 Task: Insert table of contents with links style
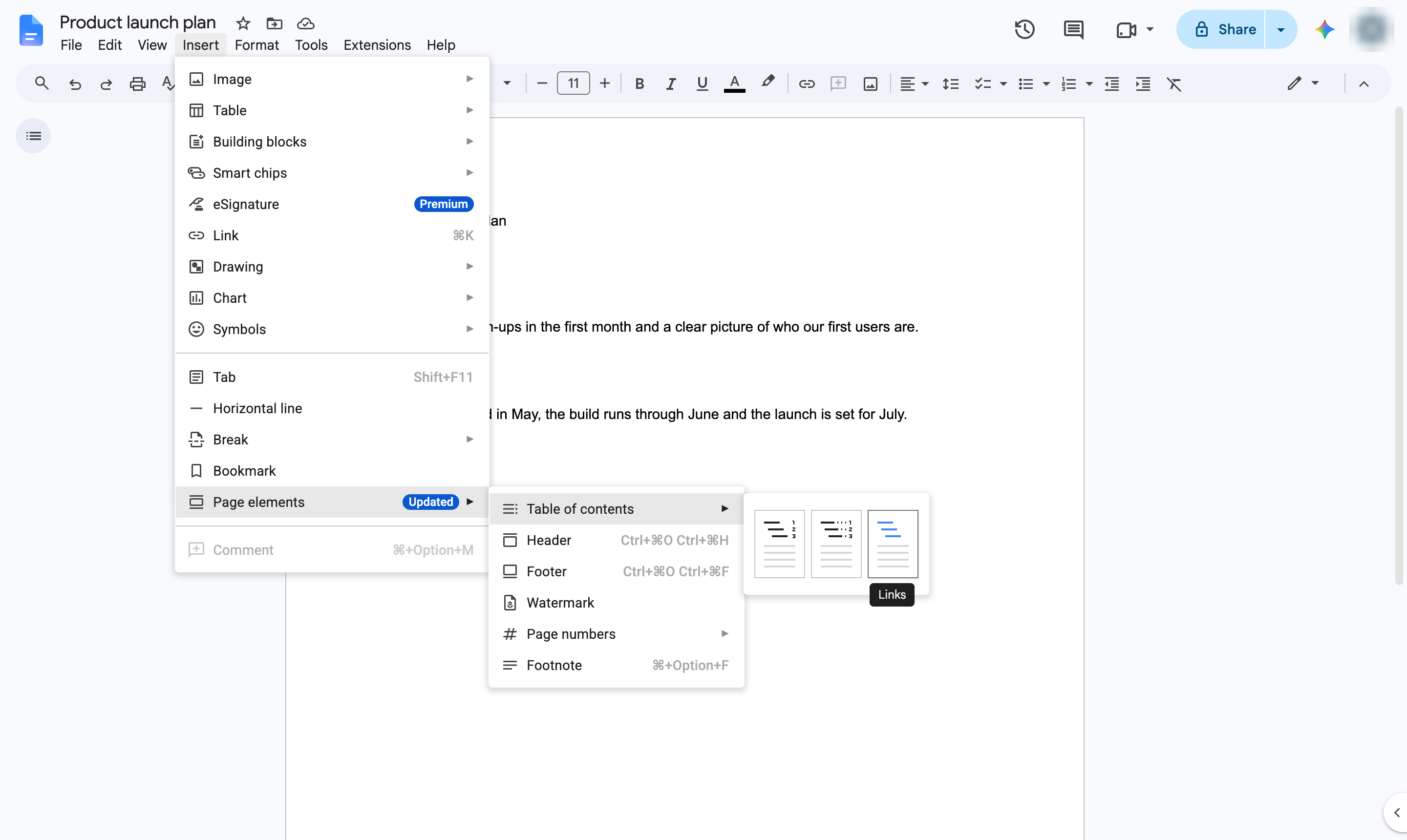(893, 544)
